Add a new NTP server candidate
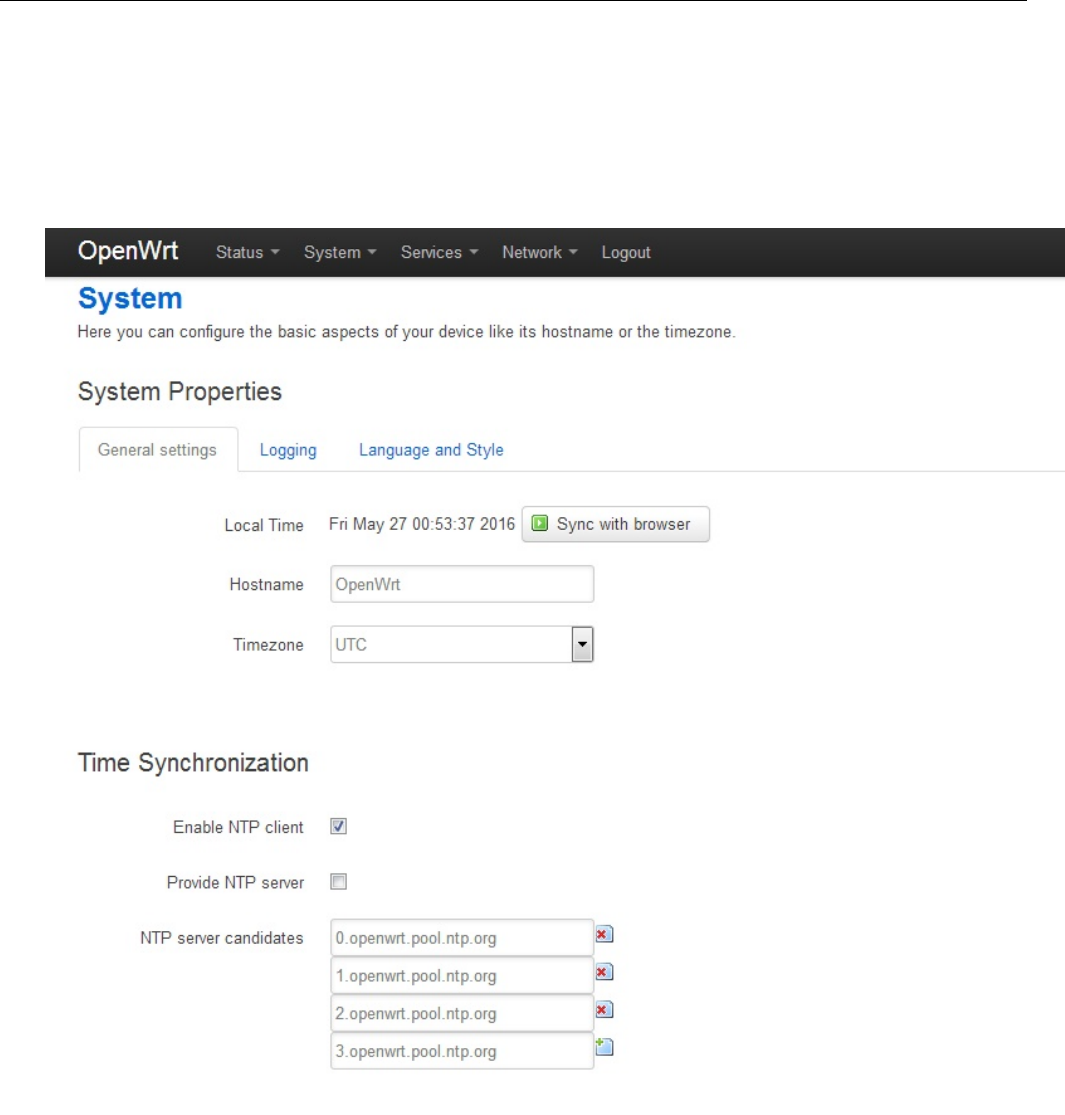Viewport: 1065px width, 1115px height. (x=604, y=1047)
